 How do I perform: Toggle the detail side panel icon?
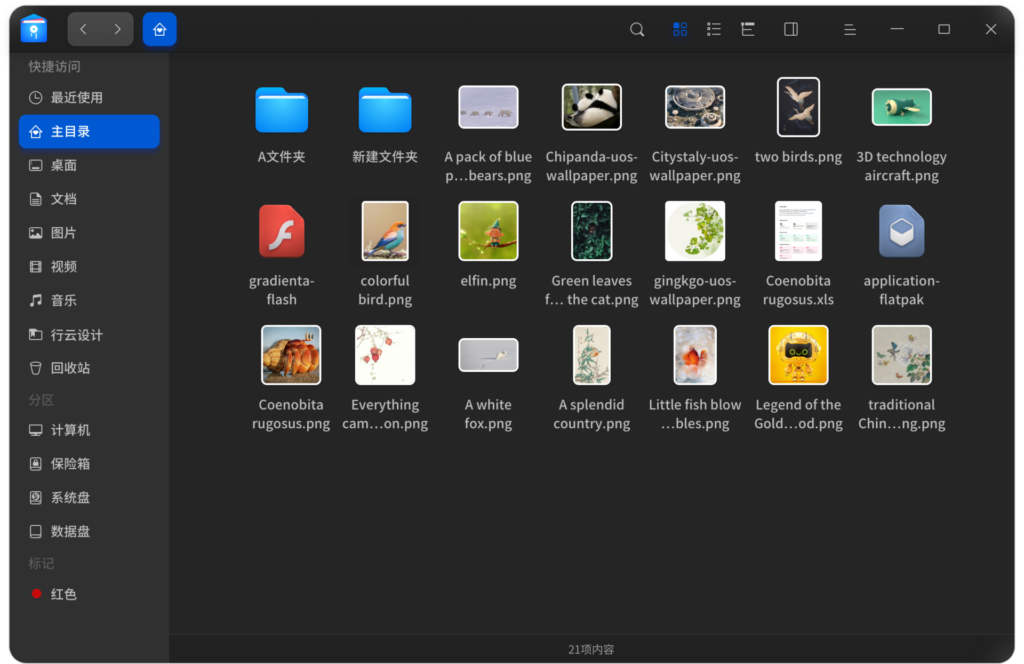791,30
